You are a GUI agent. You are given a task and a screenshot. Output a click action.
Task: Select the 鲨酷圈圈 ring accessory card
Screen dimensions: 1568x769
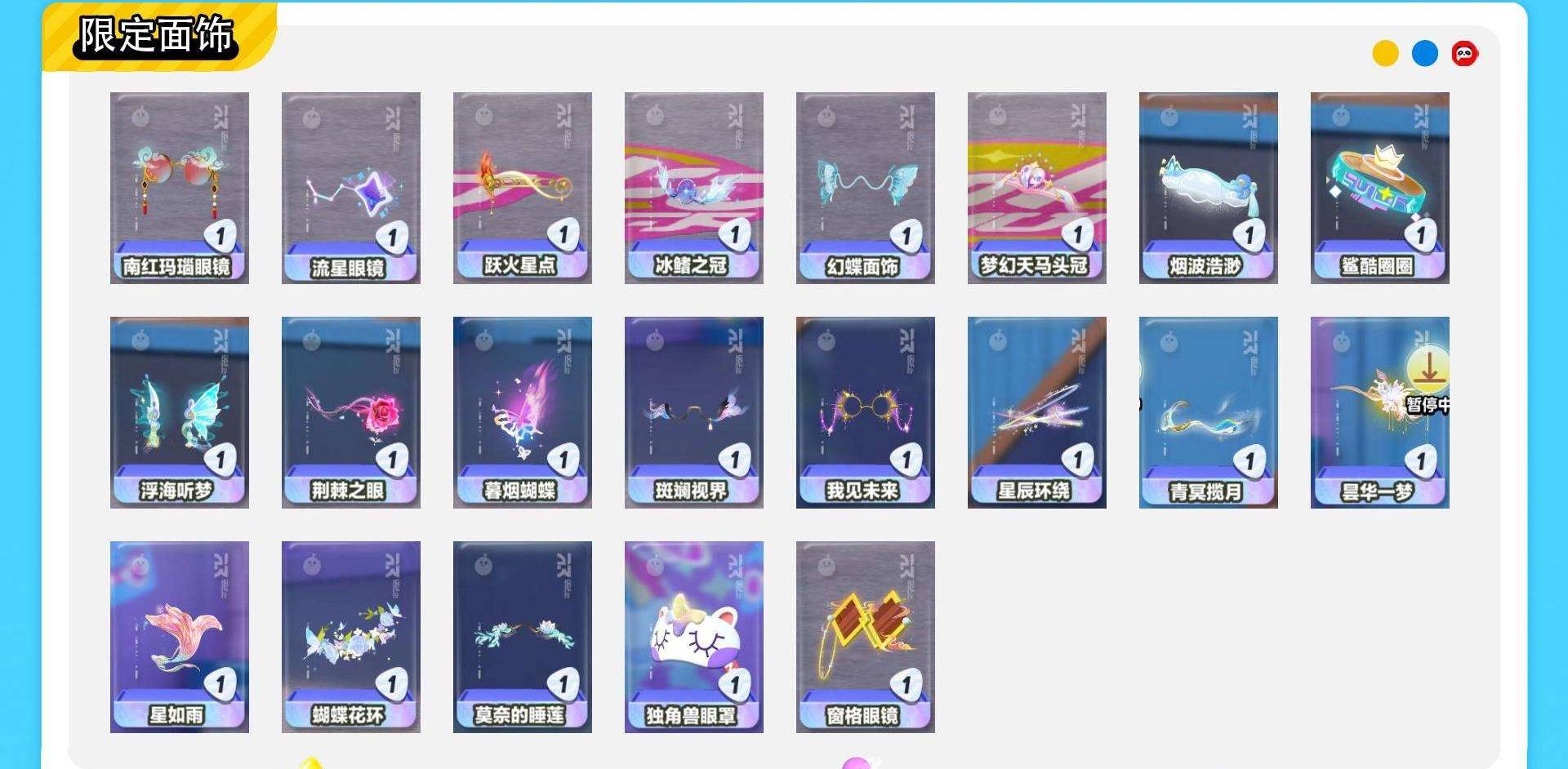(1380, 188)
